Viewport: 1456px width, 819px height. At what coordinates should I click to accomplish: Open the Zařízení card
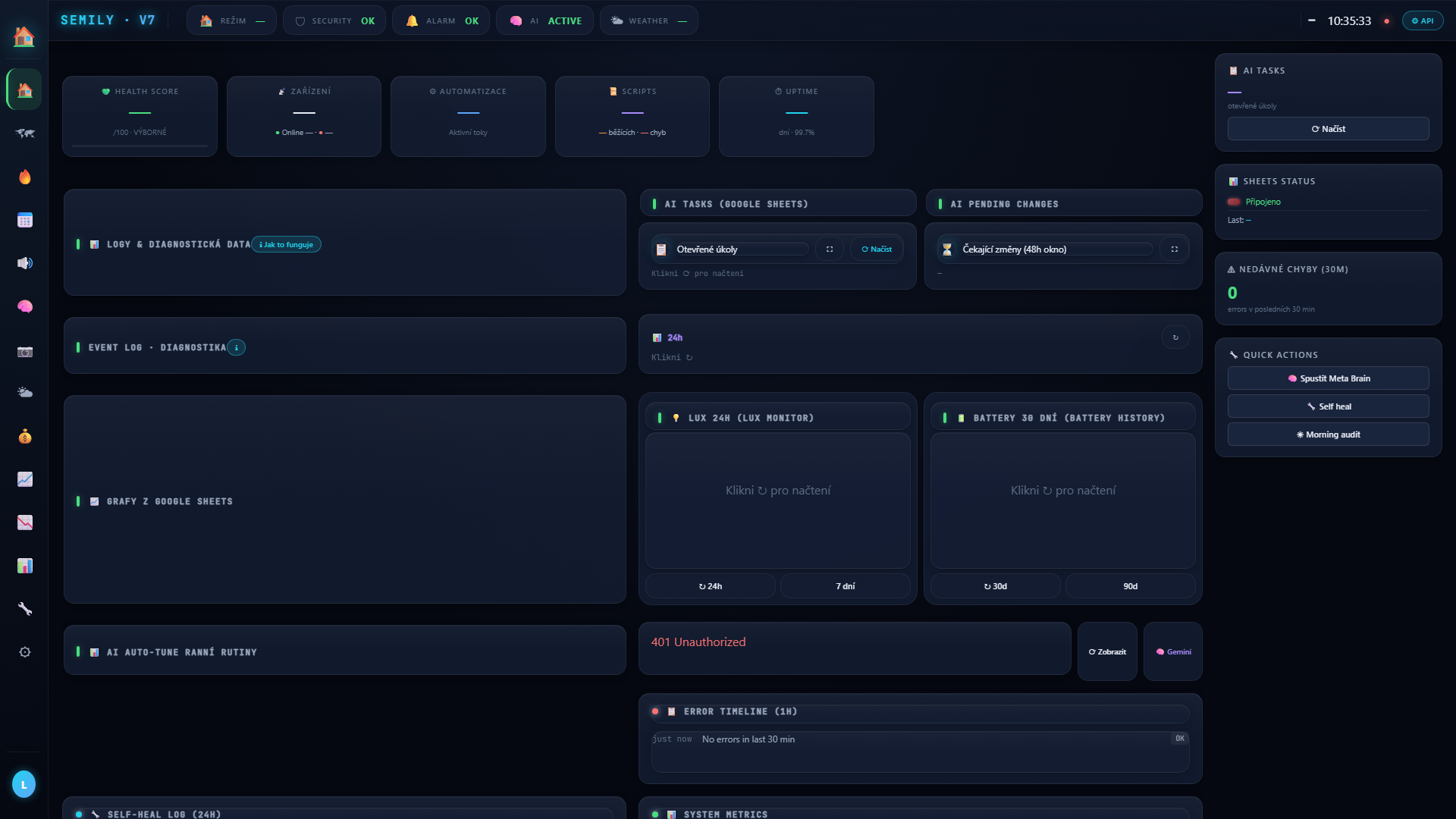(x=304, y=116)
